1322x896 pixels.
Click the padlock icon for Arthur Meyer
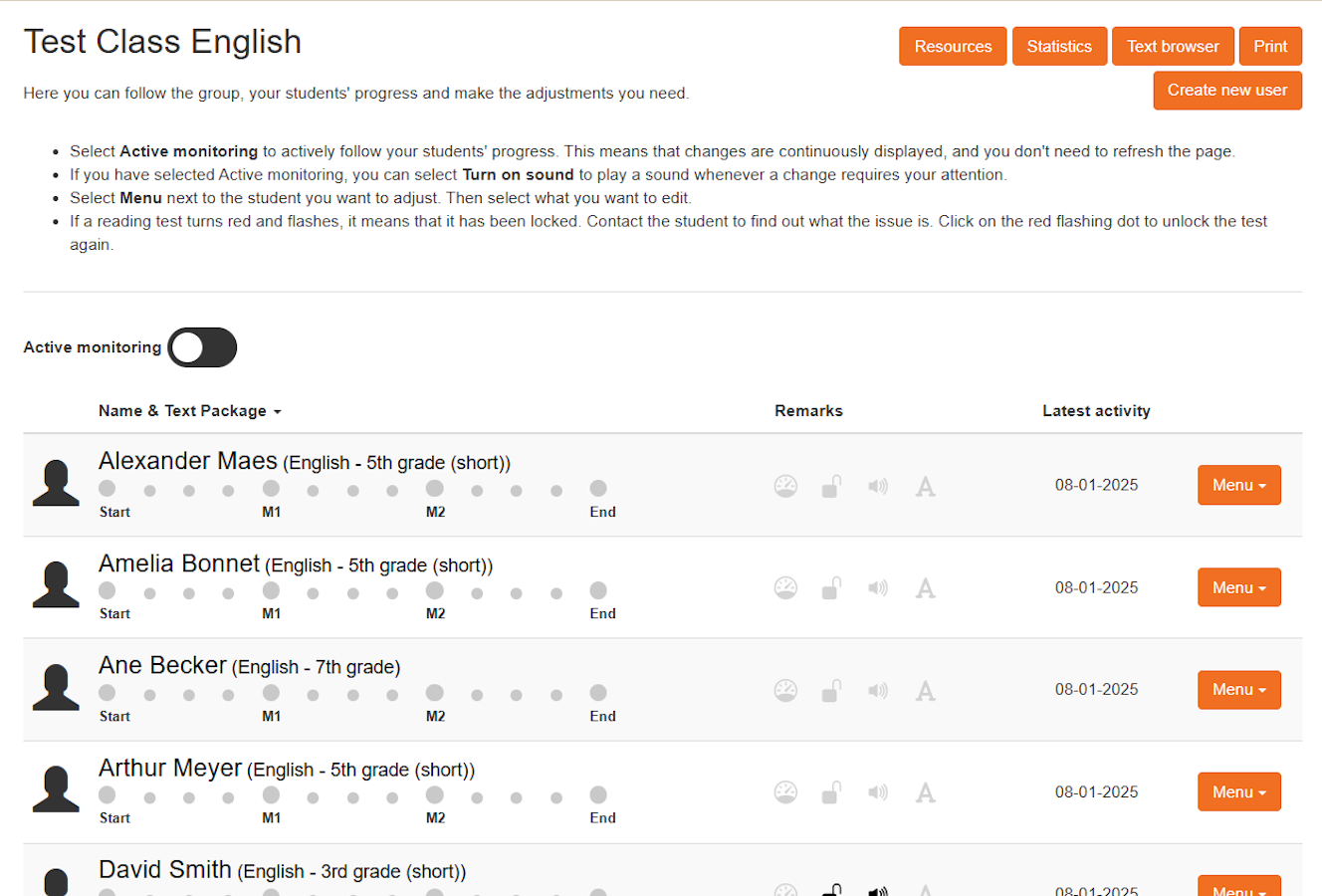[x=831, y=792]
